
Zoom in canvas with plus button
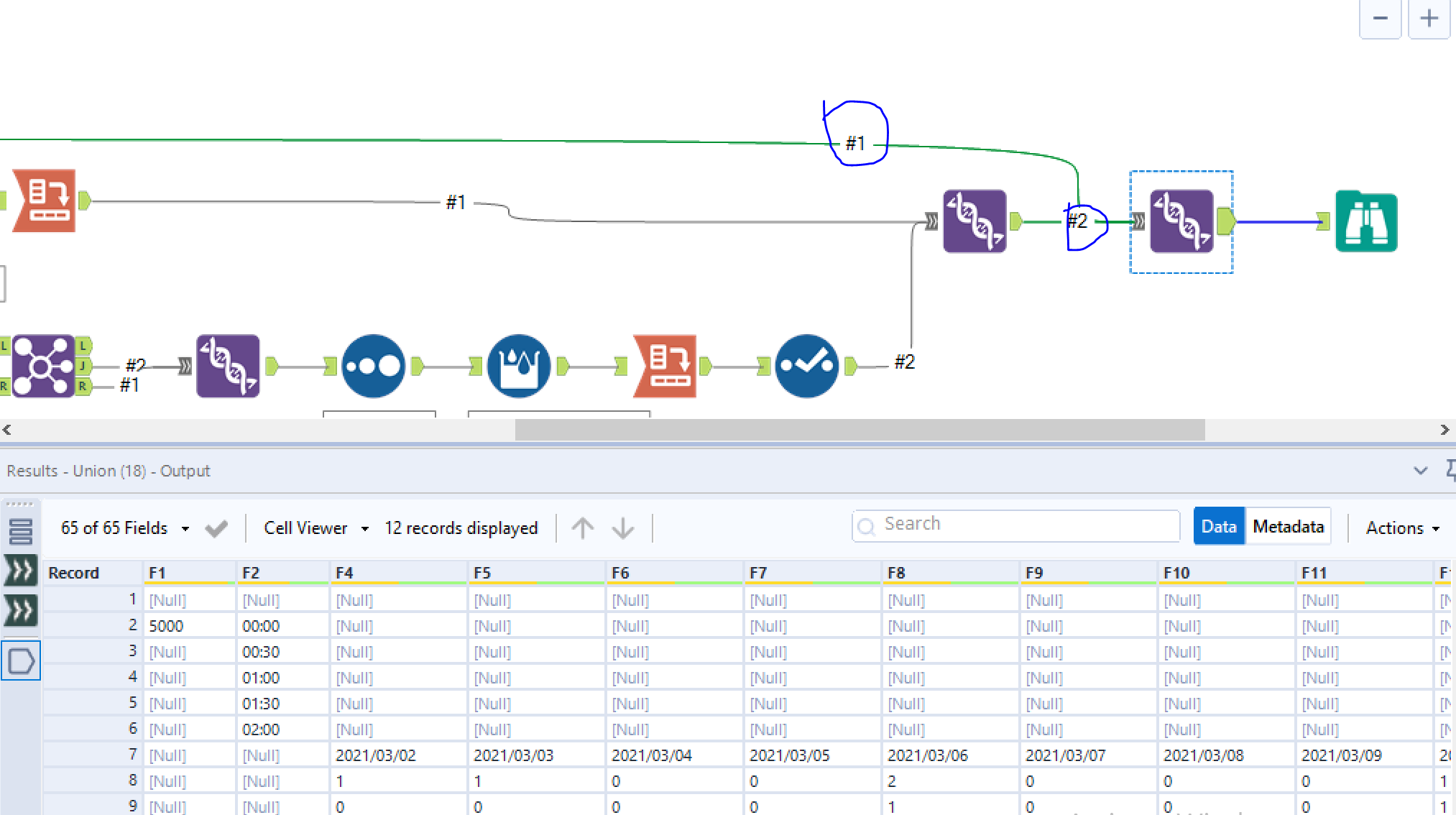click(1429, 19)
